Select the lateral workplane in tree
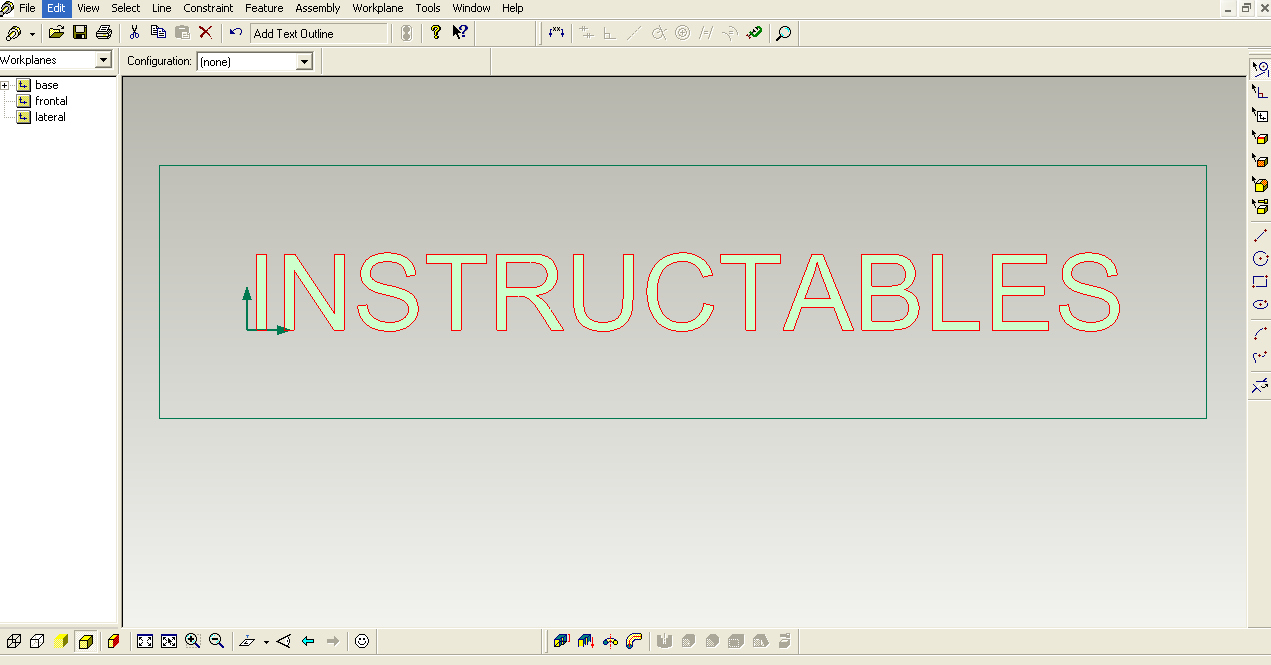This screenshot has height=665, width=1271. click(x=50, y=117)
